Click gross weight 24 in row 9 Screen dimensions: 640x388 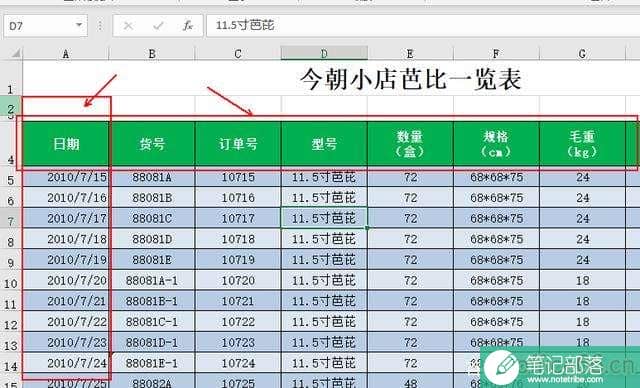point(582,260)
